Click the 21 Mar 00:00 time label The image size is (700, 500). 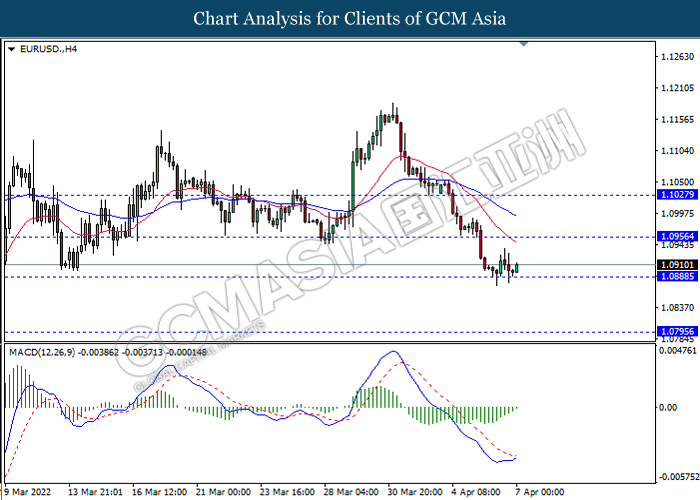(223, 492)
